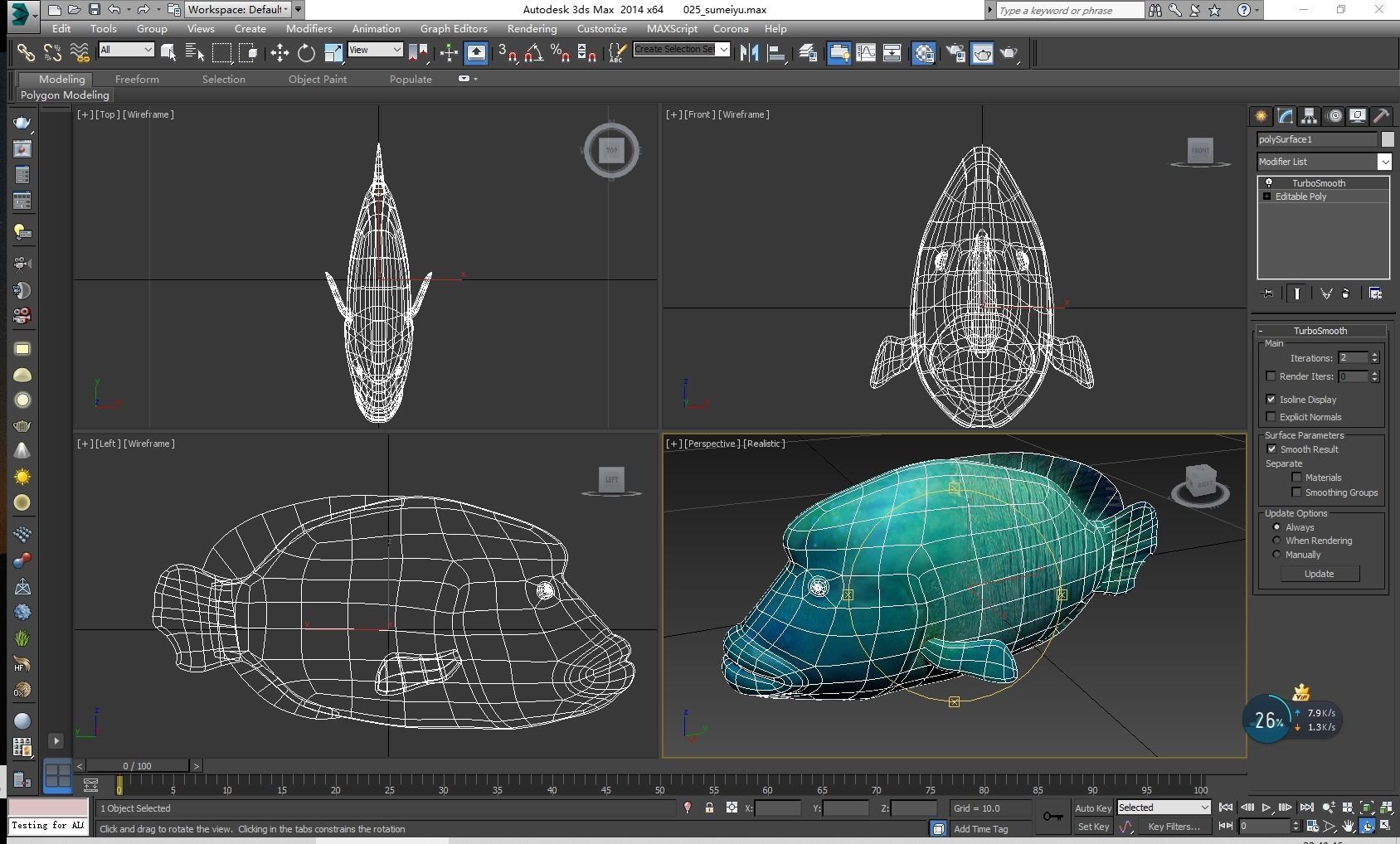Image resolution: width=1400 pixels, height=844 pixels.
Task: Toggle the Angle Snap icon
Action: coord(534,53)
